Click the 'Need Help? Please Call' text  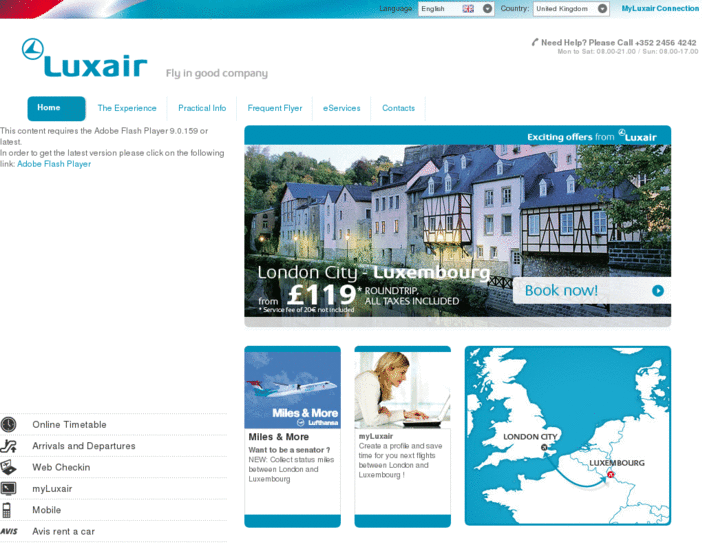[x=587, y=42]
